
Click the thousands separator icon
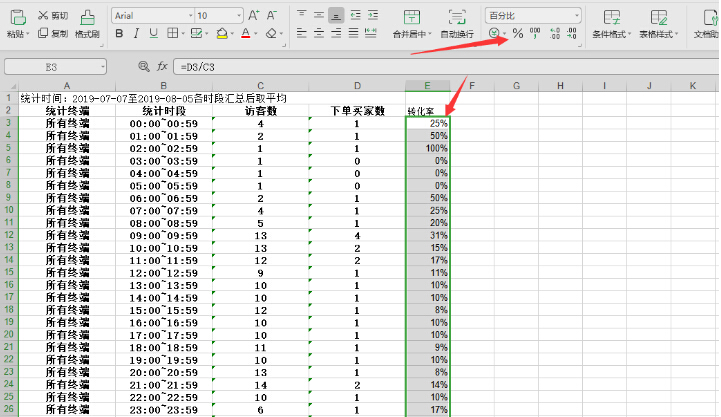tap(536, 34)
